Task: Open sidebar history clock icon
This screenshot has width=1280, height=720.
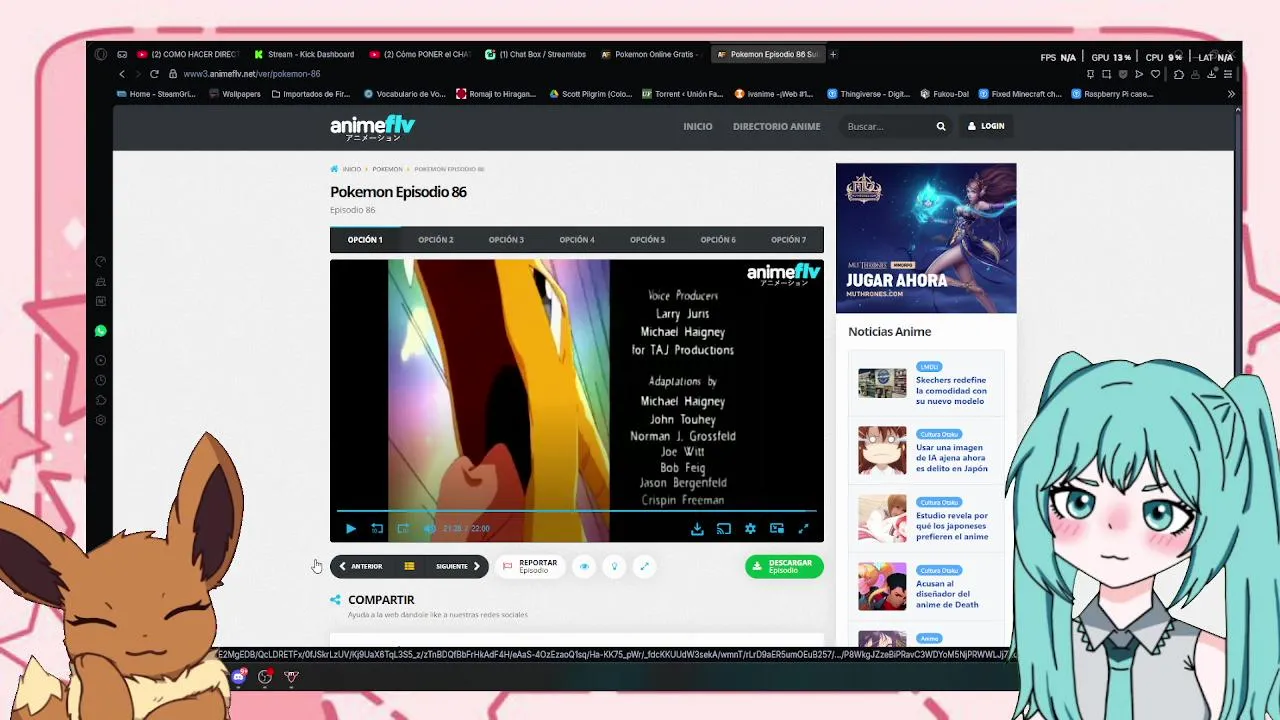Action: click(x=100, y=380)
